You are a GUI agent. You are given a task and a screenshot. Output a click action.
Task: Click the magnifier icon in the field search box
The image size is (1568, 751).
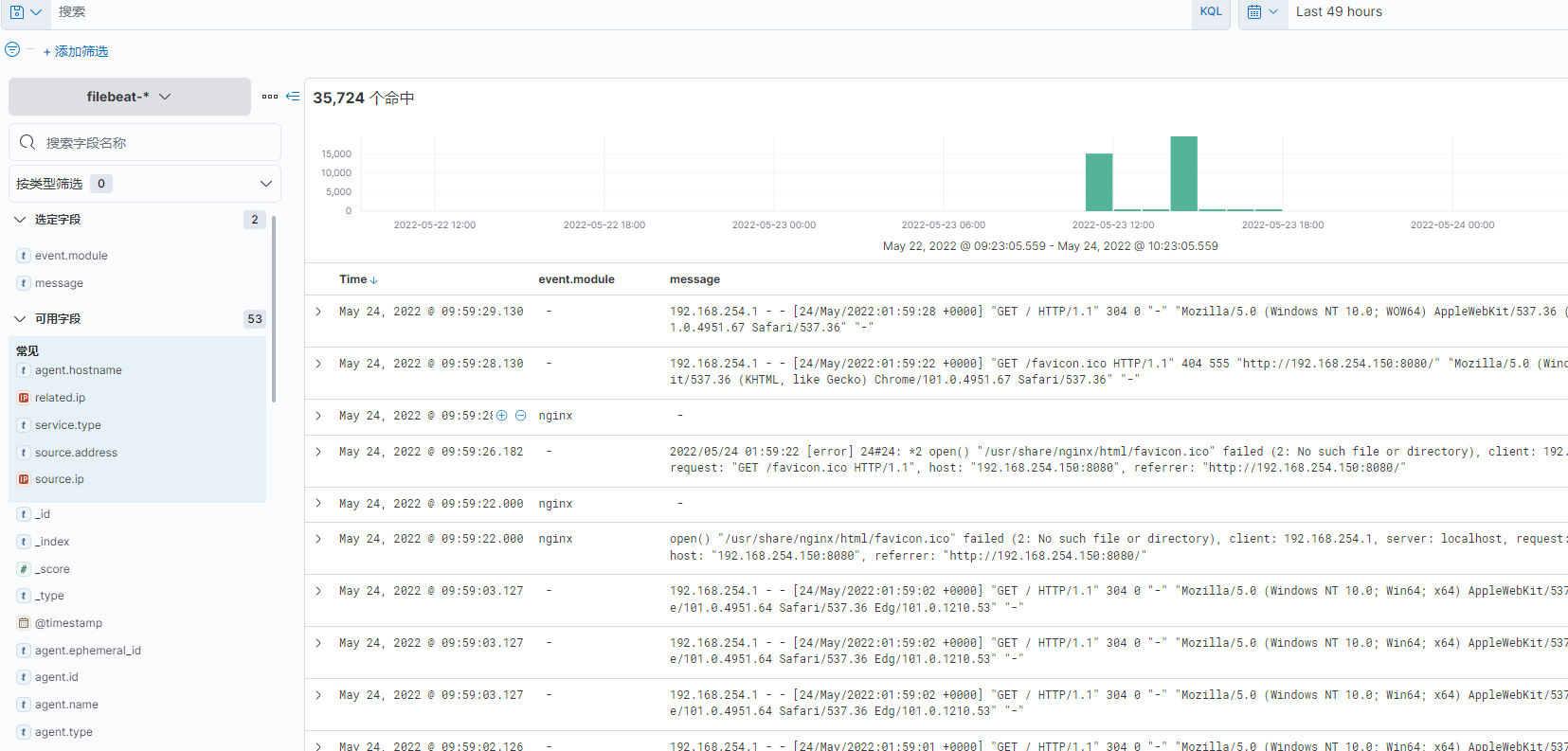[x=27, y=142]
